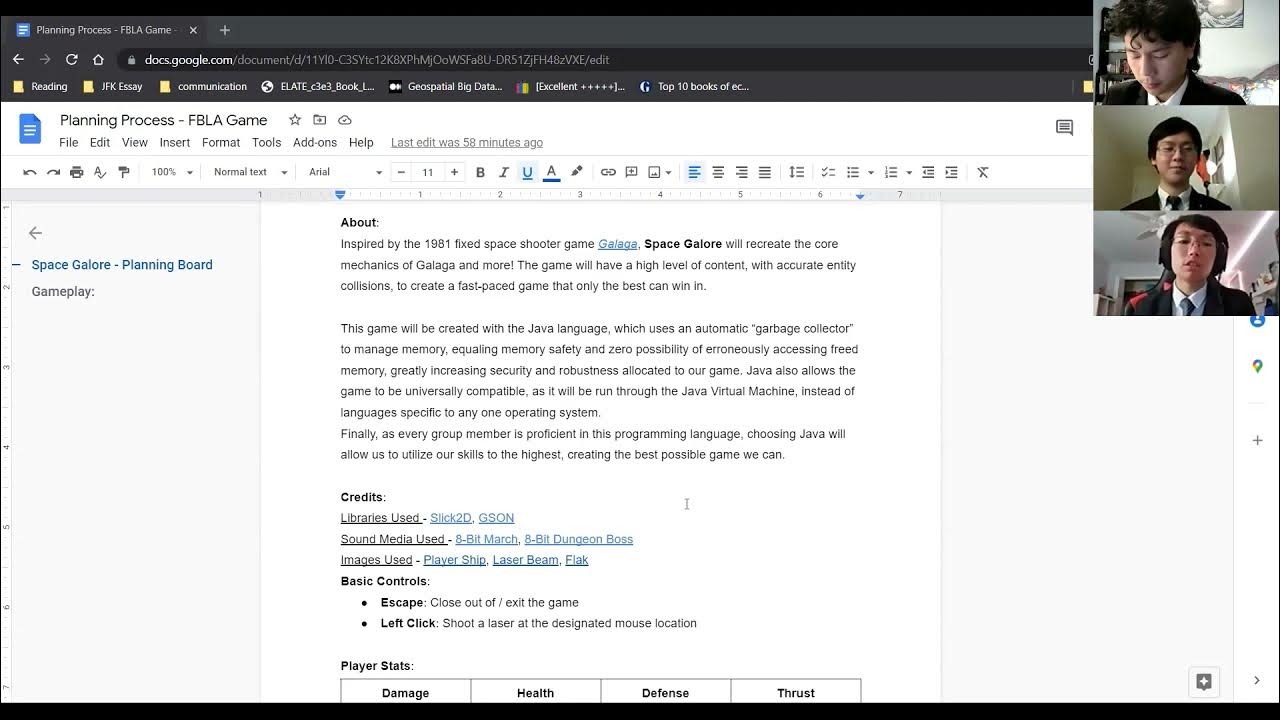Open the Tools menu

click(266, 143)
